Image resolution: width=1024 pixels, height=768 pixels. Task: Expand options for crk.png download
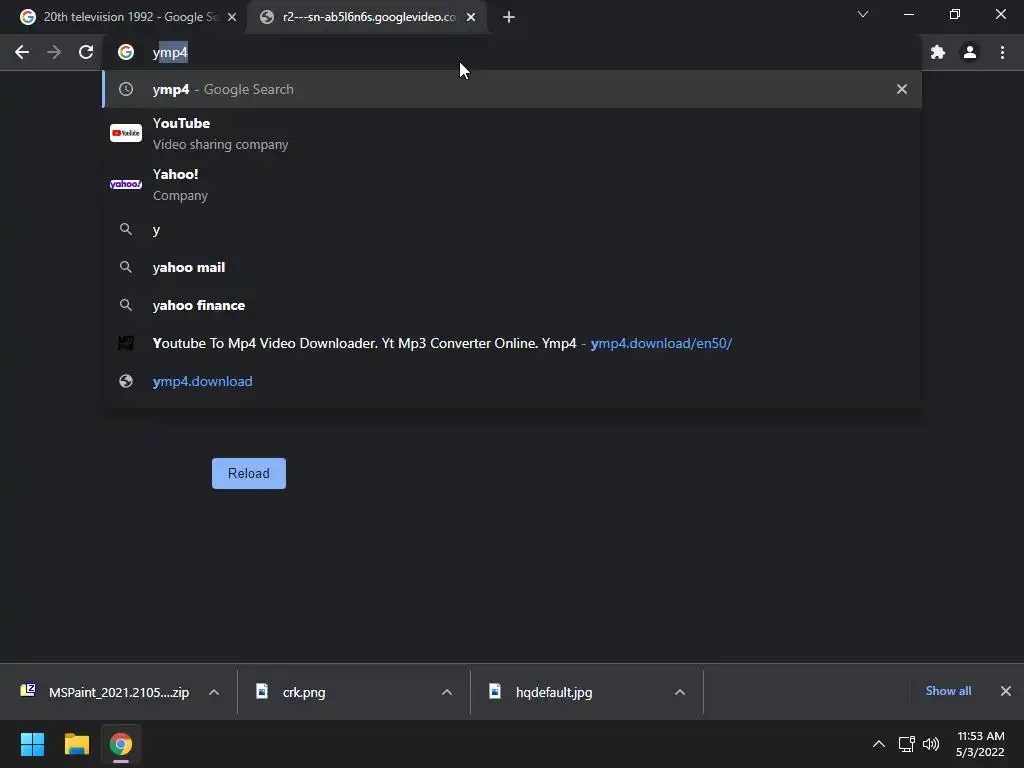pos(447,692)
